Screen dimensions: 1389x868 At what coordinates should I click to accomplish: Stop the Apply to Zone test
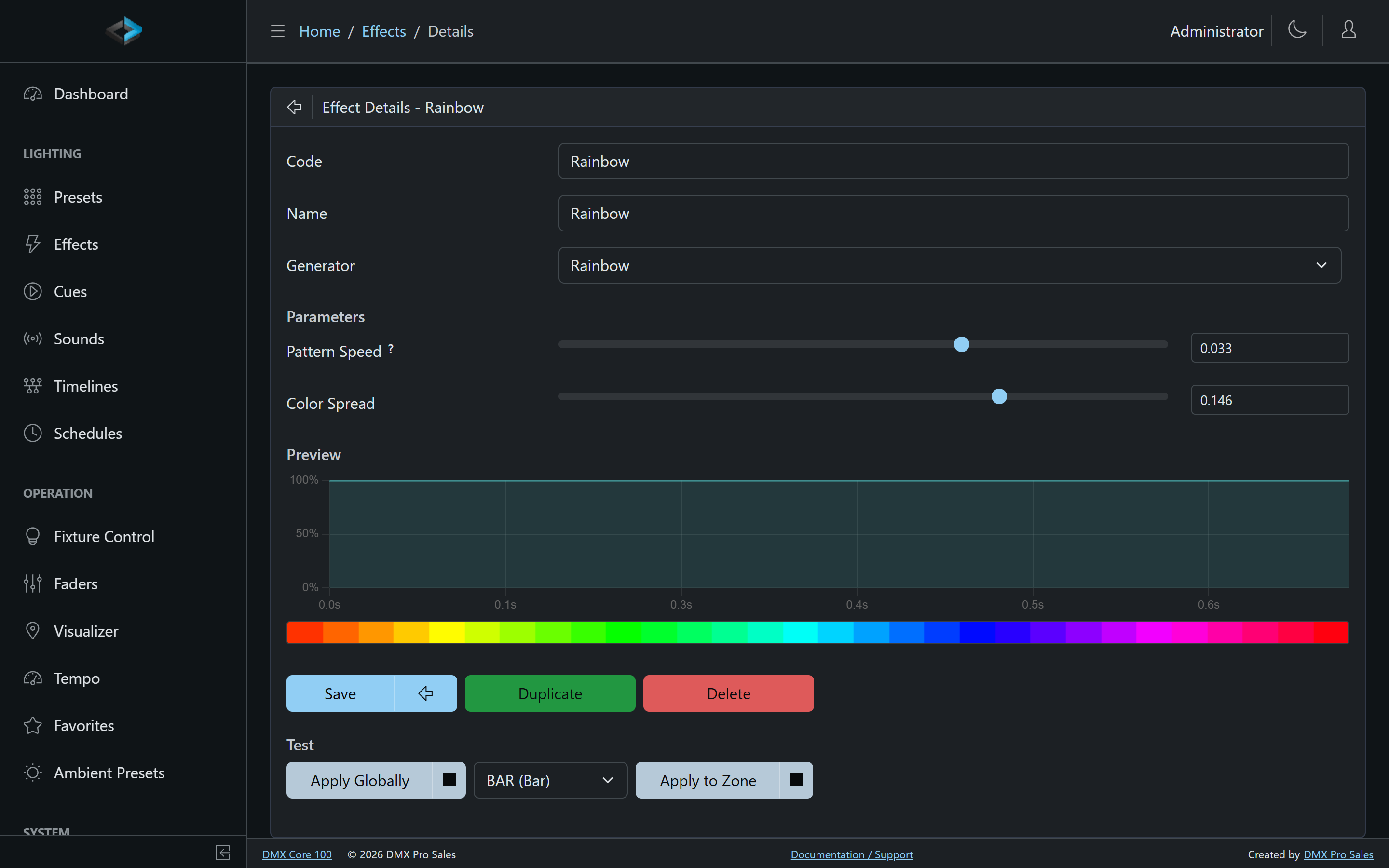(x=797, y=780)
